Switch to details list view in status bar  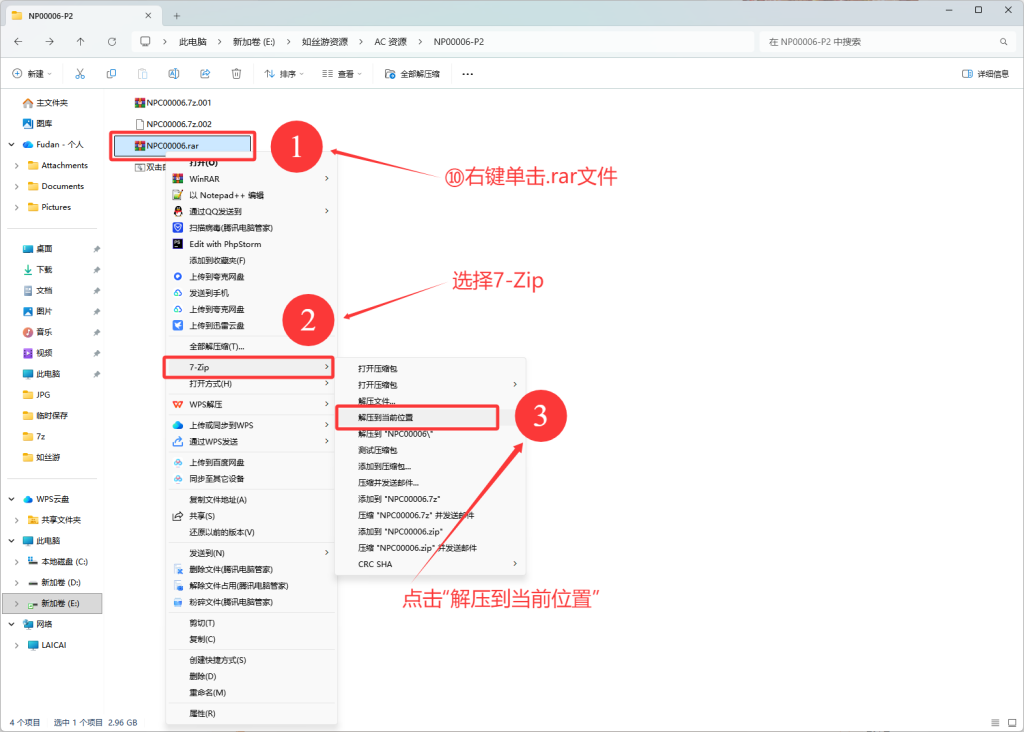click(x=993, y=722)
